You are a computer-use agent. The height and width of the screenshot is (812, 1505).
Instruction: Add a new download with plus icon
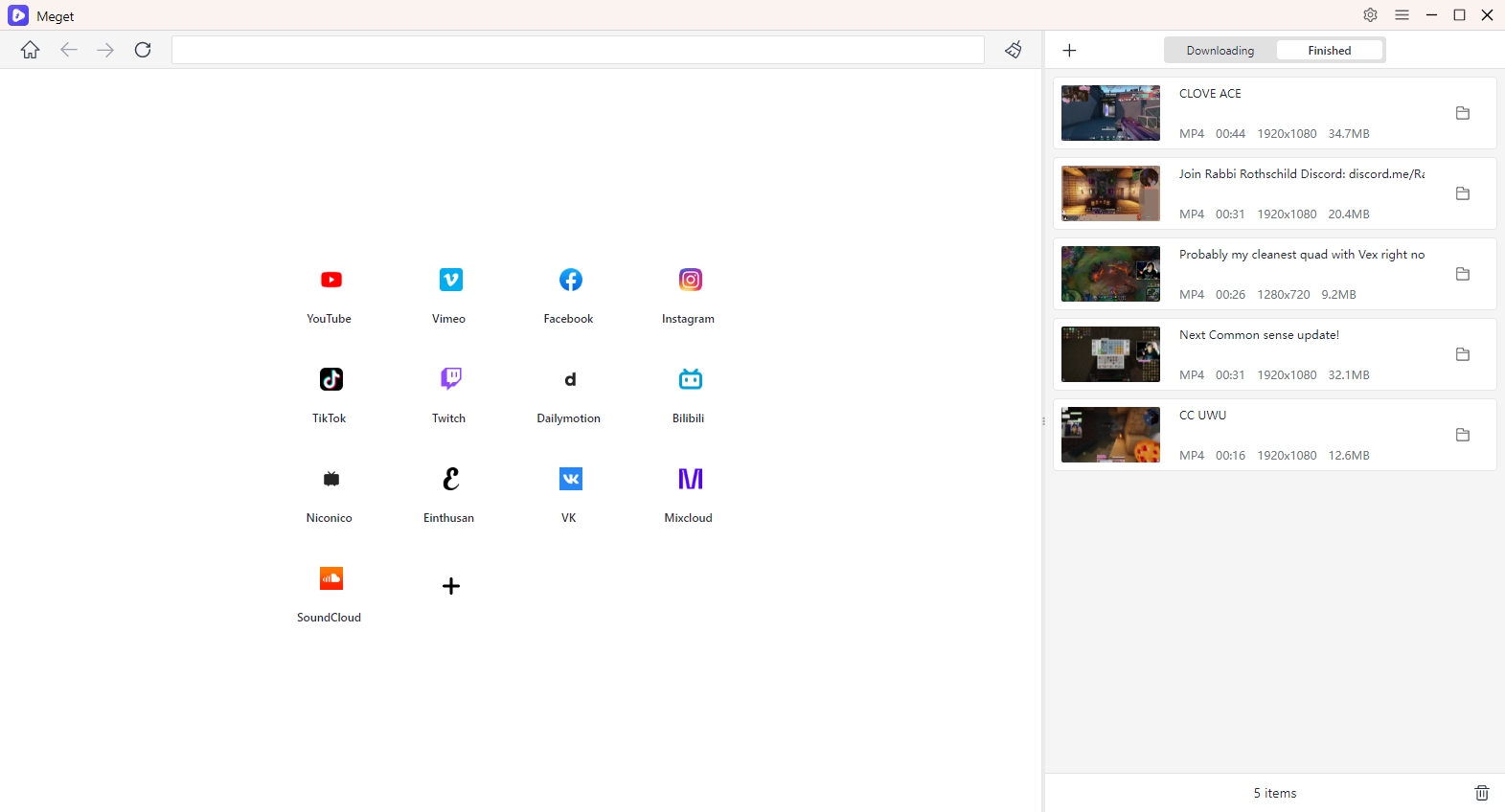[x=1070, y=50]
